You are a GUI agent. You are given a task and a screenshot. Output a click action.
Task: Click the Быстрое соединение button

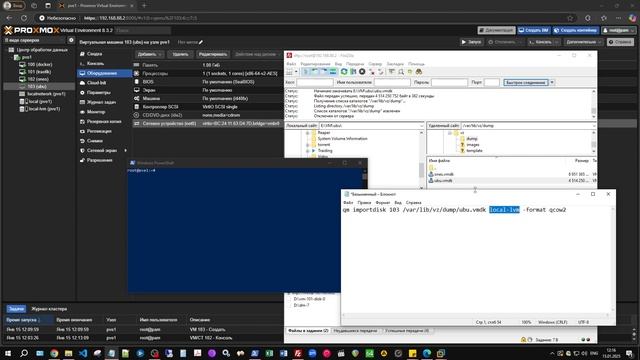526,82
